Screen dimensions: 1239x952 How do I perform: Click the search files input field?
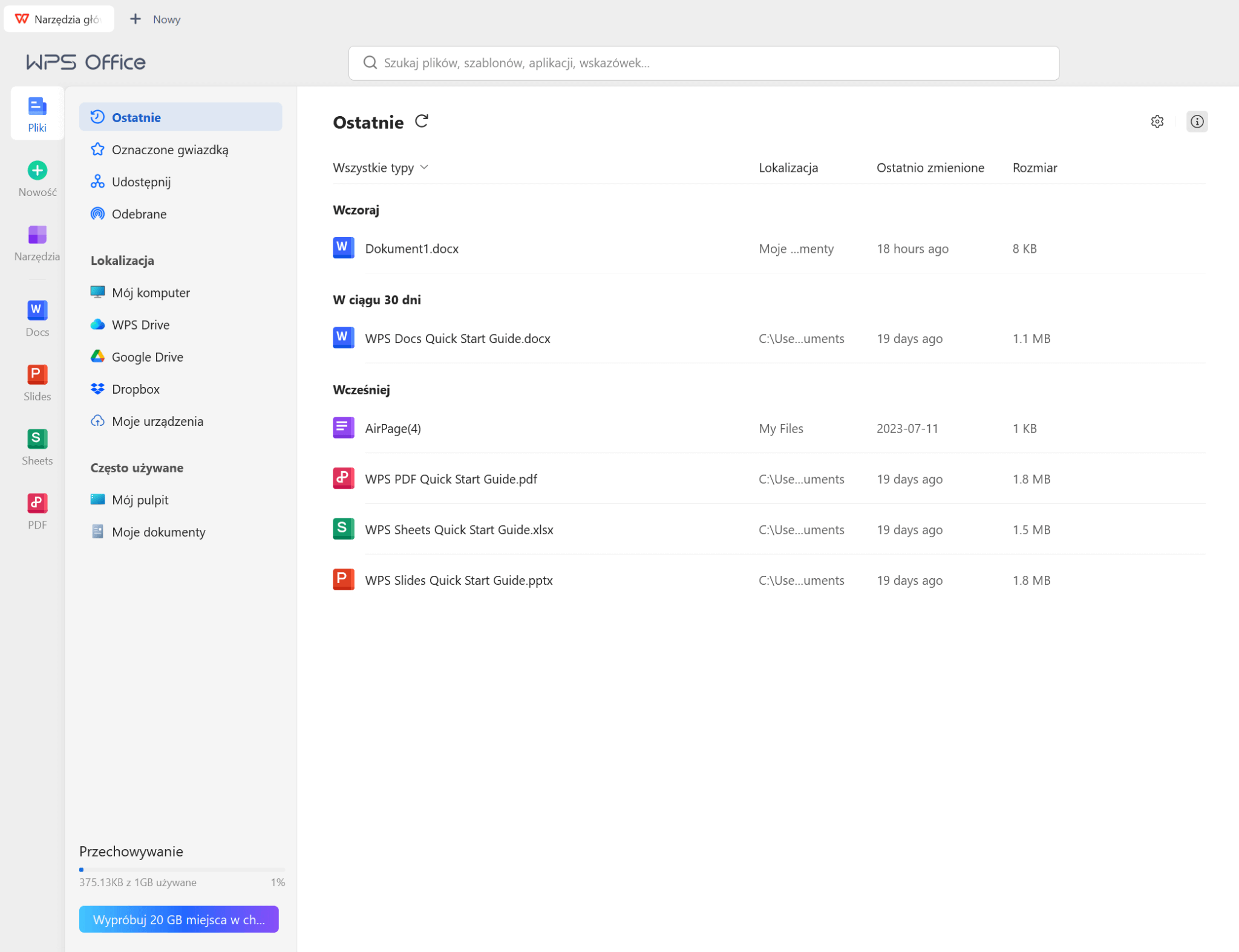[x=703, y=63]
